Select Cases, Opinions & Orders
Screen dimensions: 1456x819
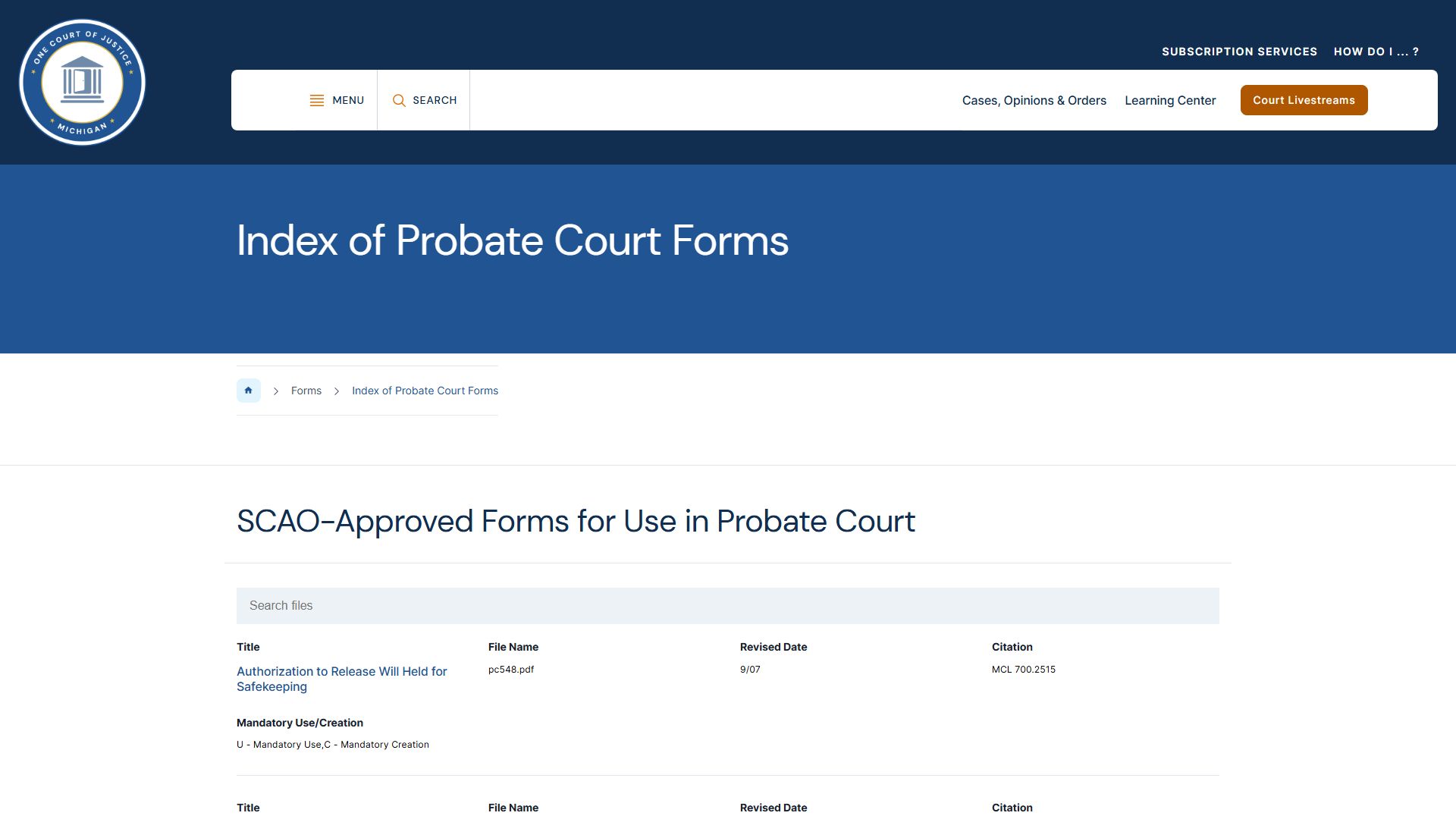click(x=1034, y=99)
